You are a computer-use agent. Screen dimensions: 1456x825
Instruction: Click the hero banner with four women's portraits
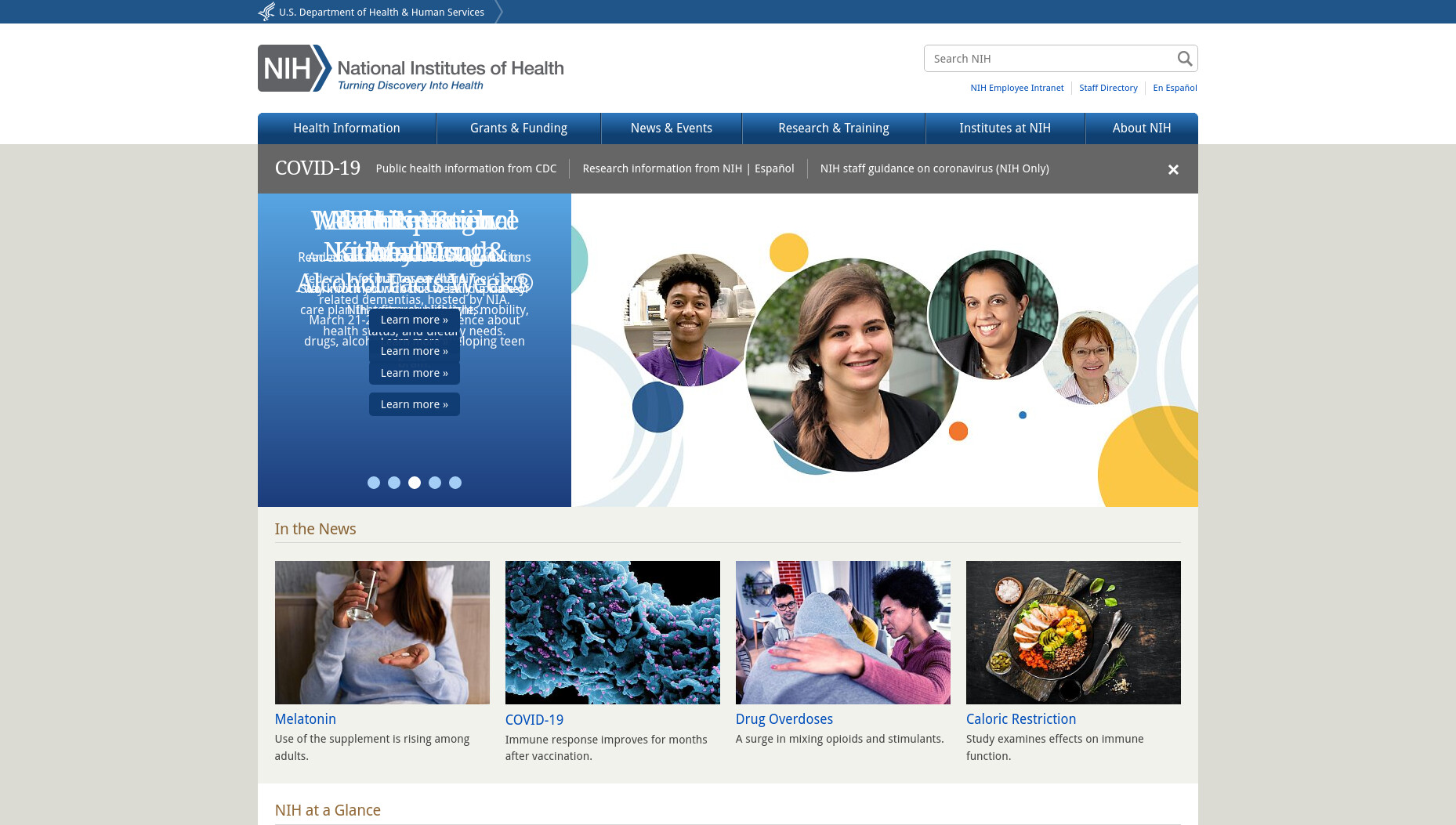point(885,350)
